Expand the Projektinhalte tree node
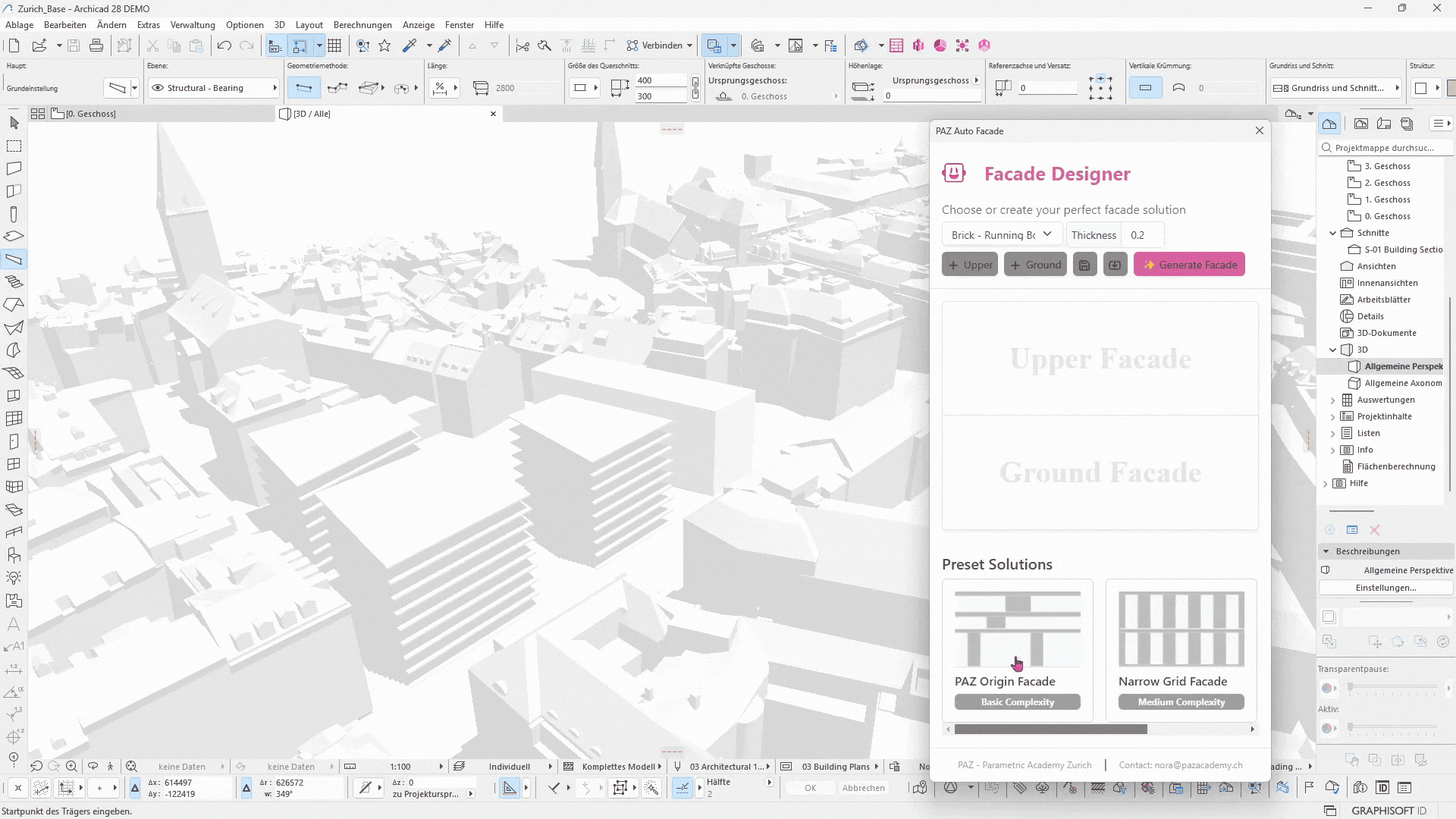 [1333, 416]
